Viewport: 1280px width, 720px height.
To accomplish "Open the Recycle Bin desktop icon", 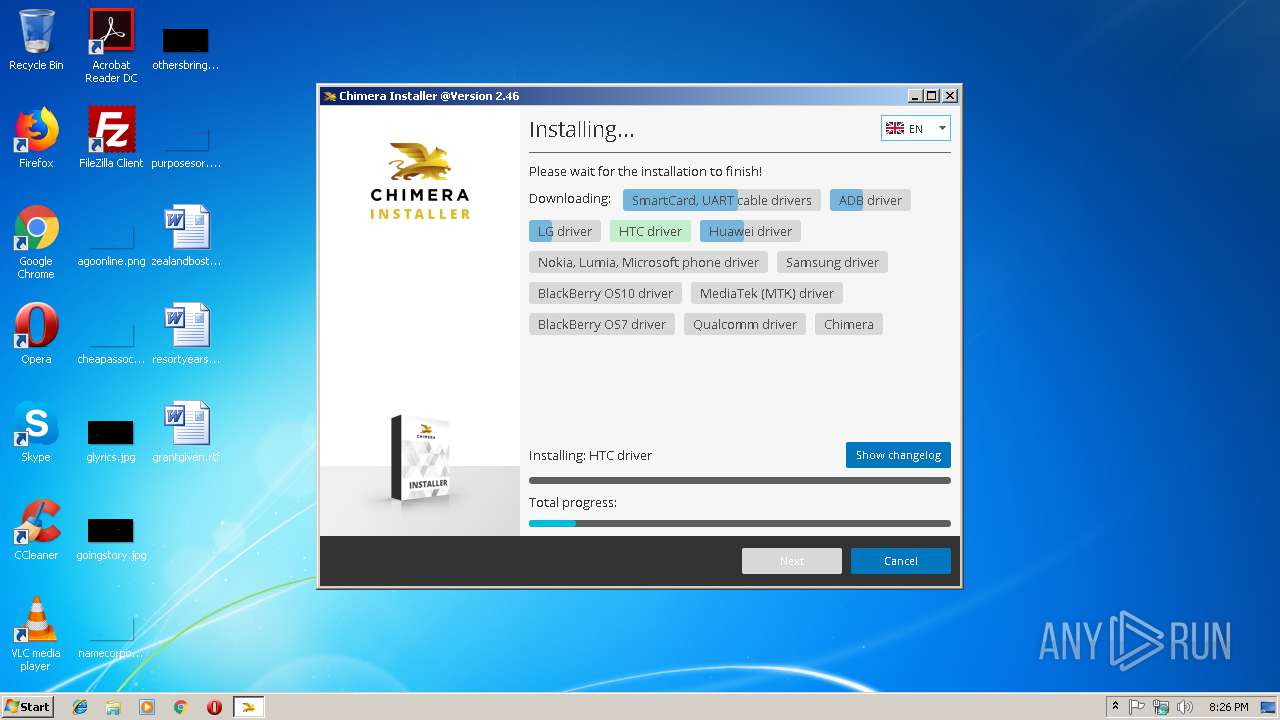I will click(36, 40).
